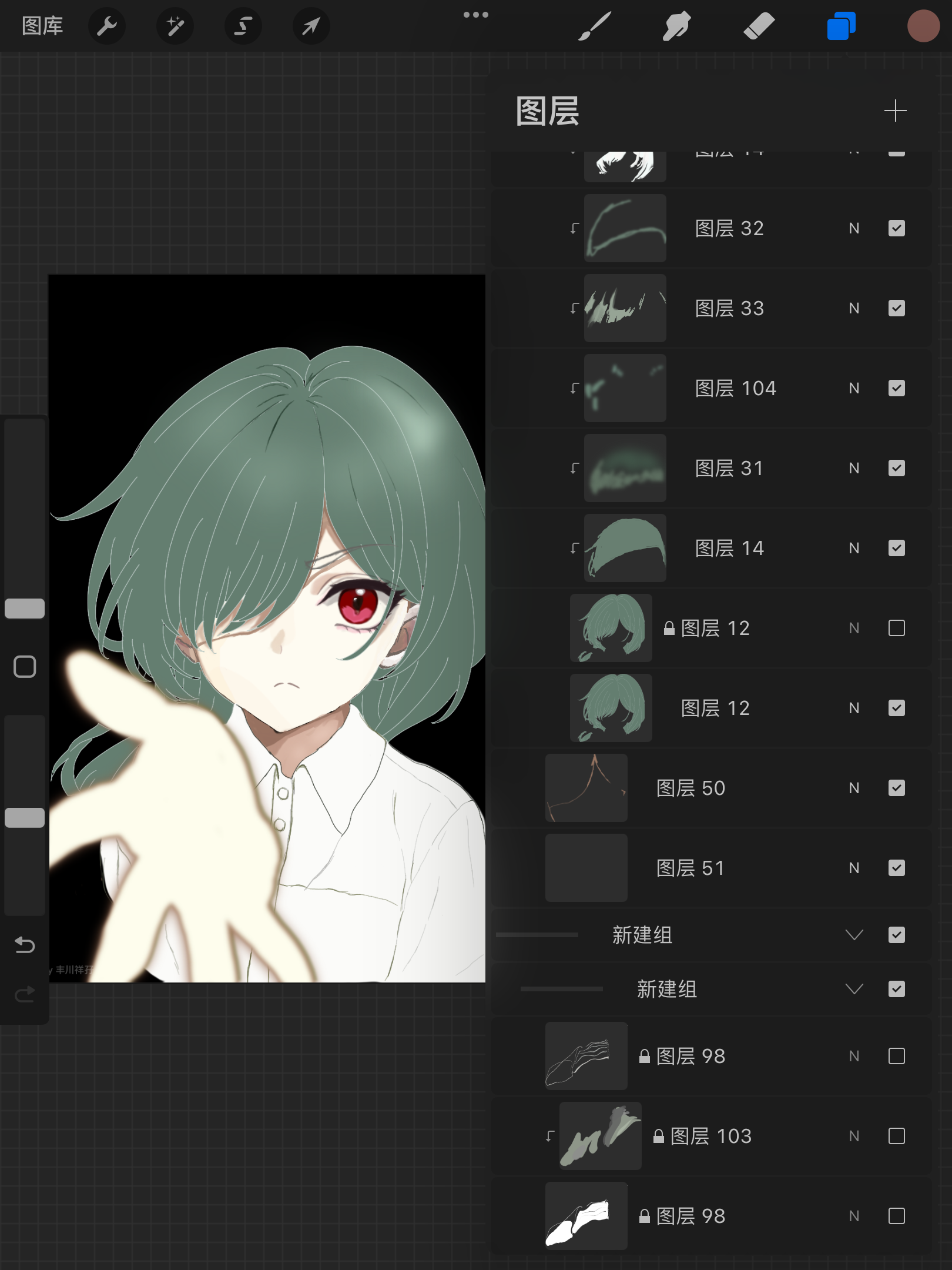The width and height of the screenshot is (952, 1270).
Task: Open the active color picker circle
Action: point(923,26)
